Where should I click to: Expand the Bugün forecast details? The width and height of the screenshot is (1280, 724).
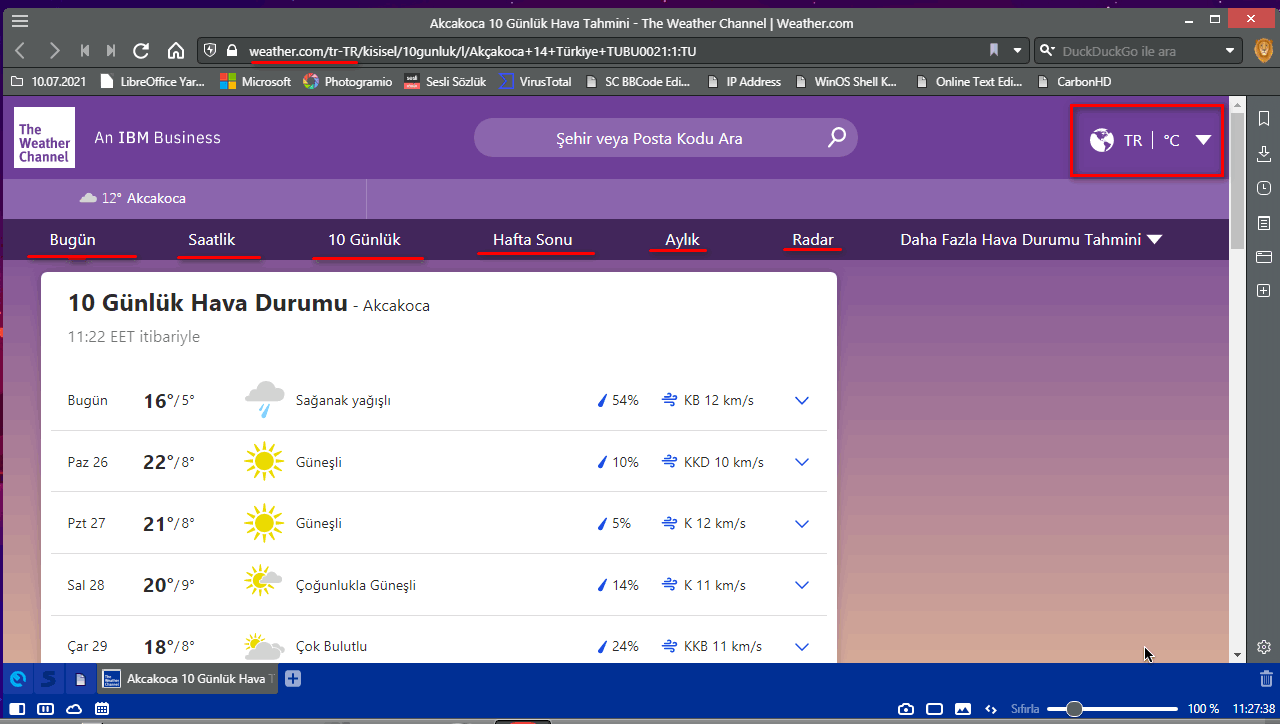[x=801, y=401]
